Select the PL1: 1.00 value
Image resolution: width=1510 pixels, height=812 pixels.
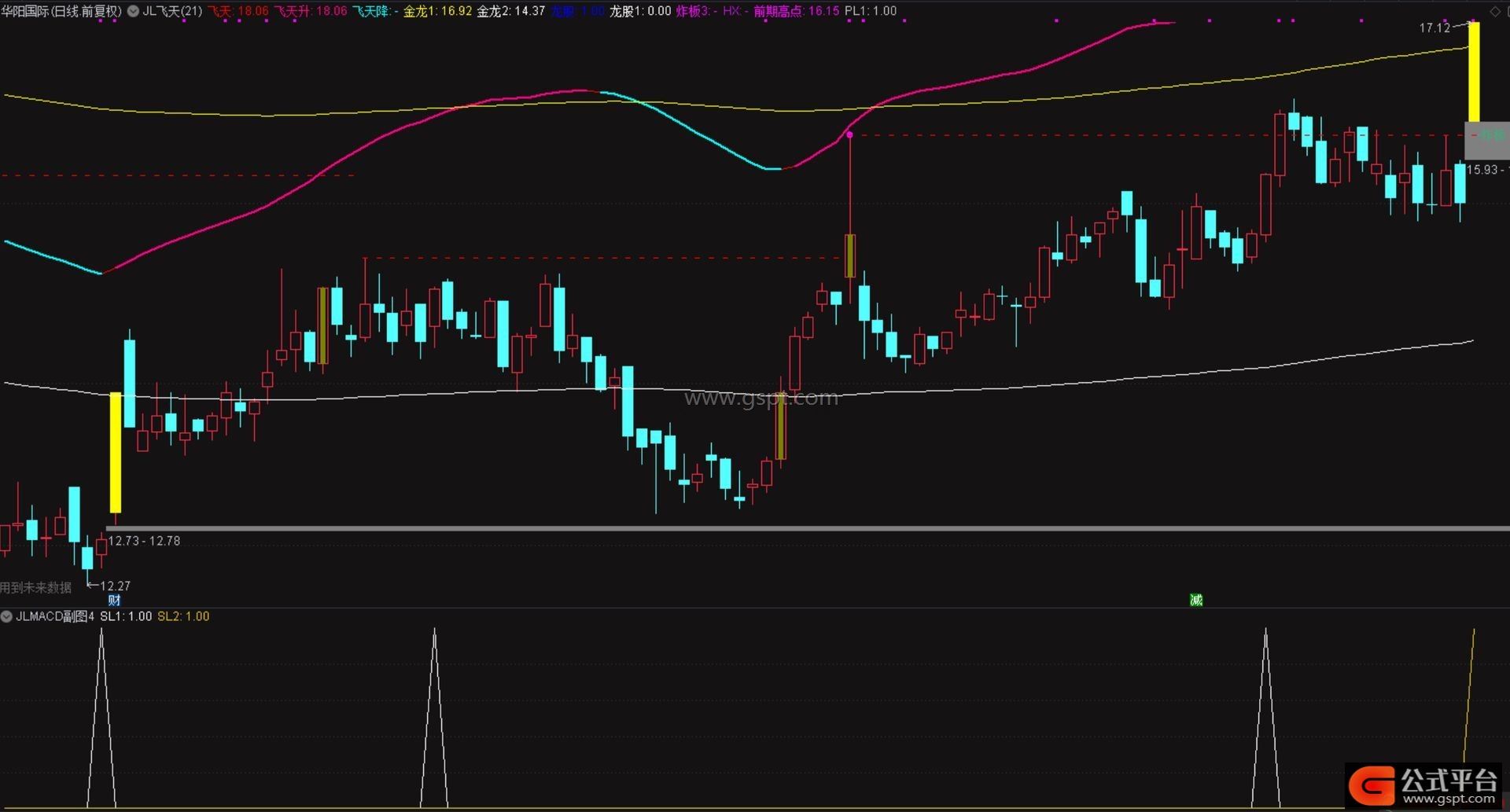(871, 11)
